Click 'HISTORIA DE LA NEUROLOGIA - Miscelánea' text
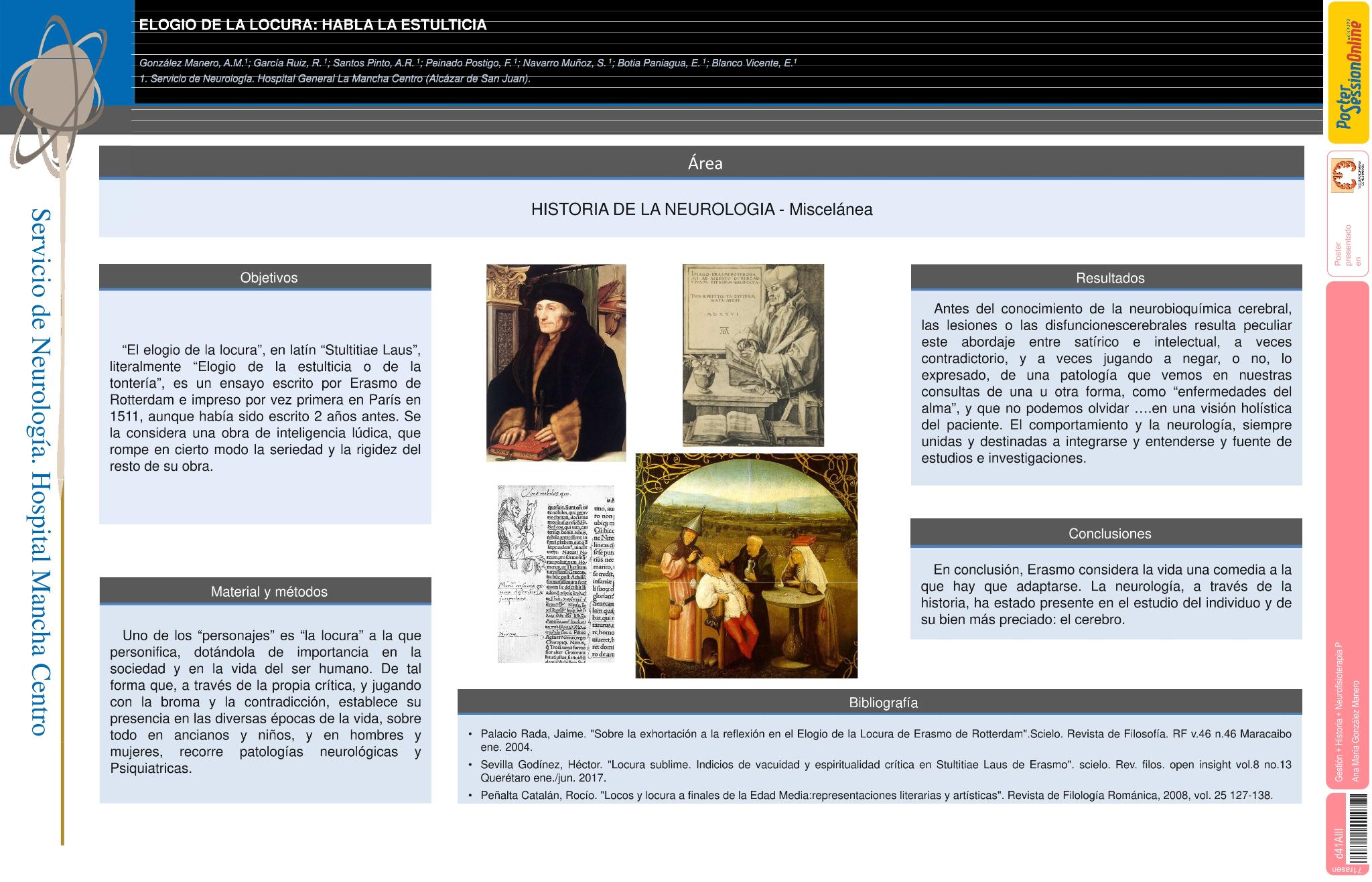The image size is (1372, 882). click(701, 210)
